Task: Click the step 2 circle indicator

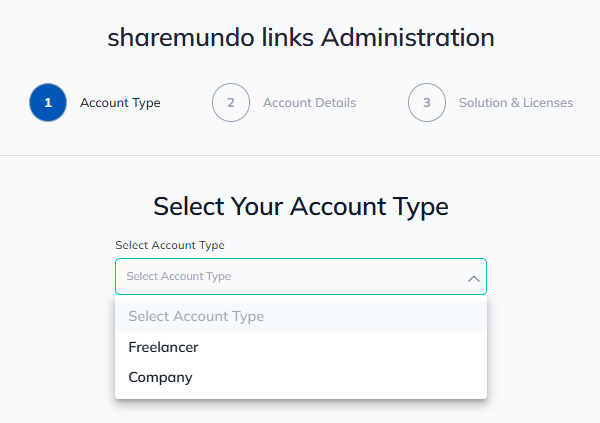Action: 230,103
